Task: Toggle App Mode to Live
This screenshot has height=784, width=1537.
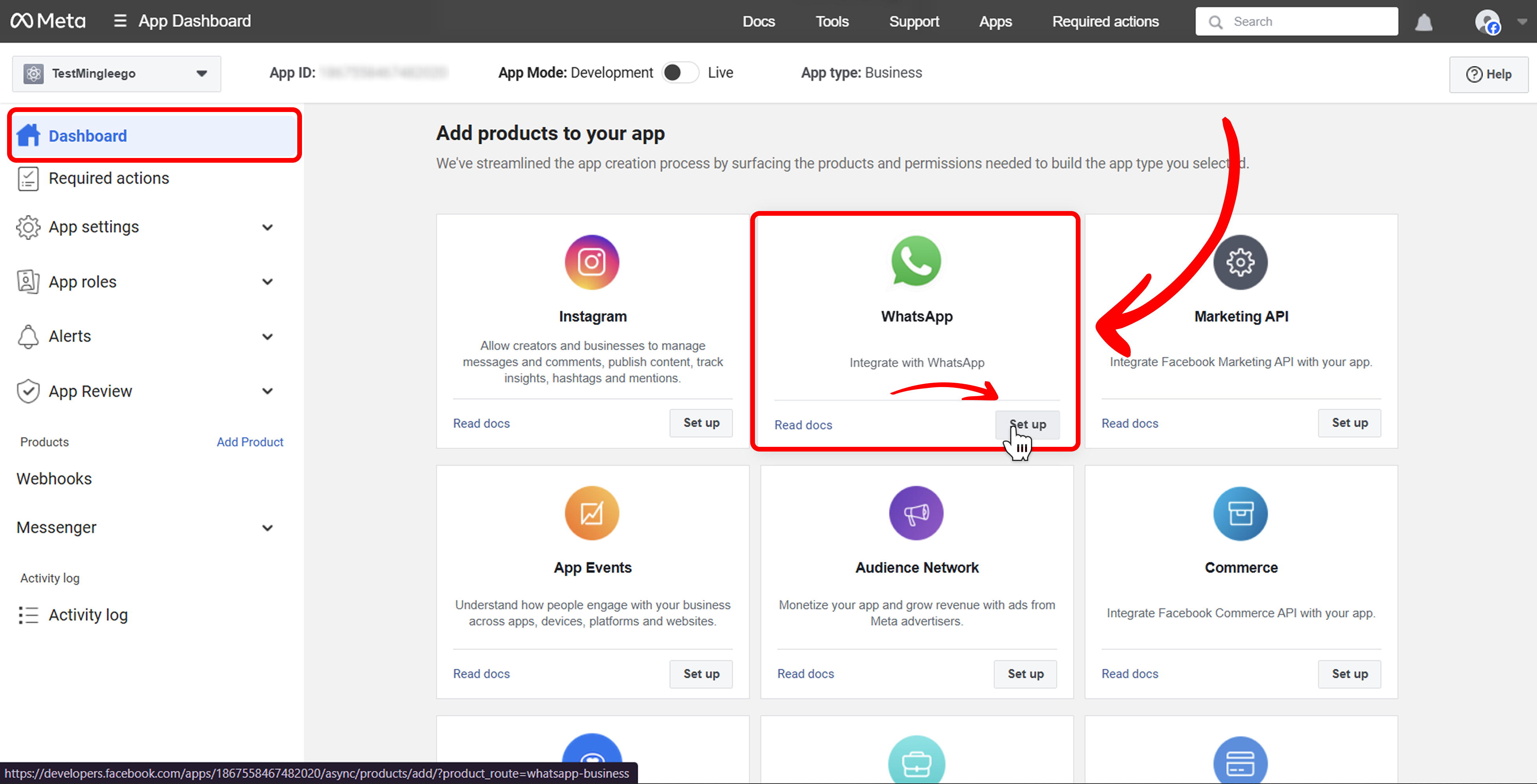Action: (x=680, y=73)
